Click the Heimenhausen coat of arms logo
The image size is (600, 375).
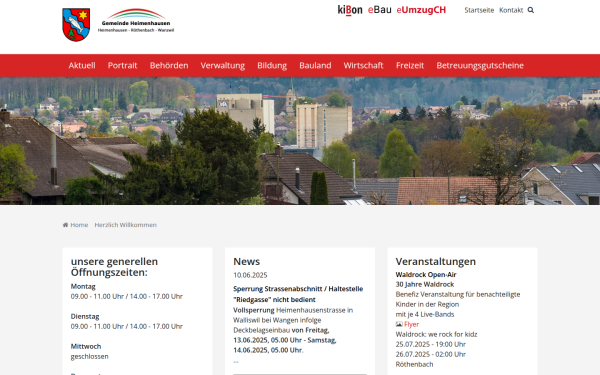76,25
